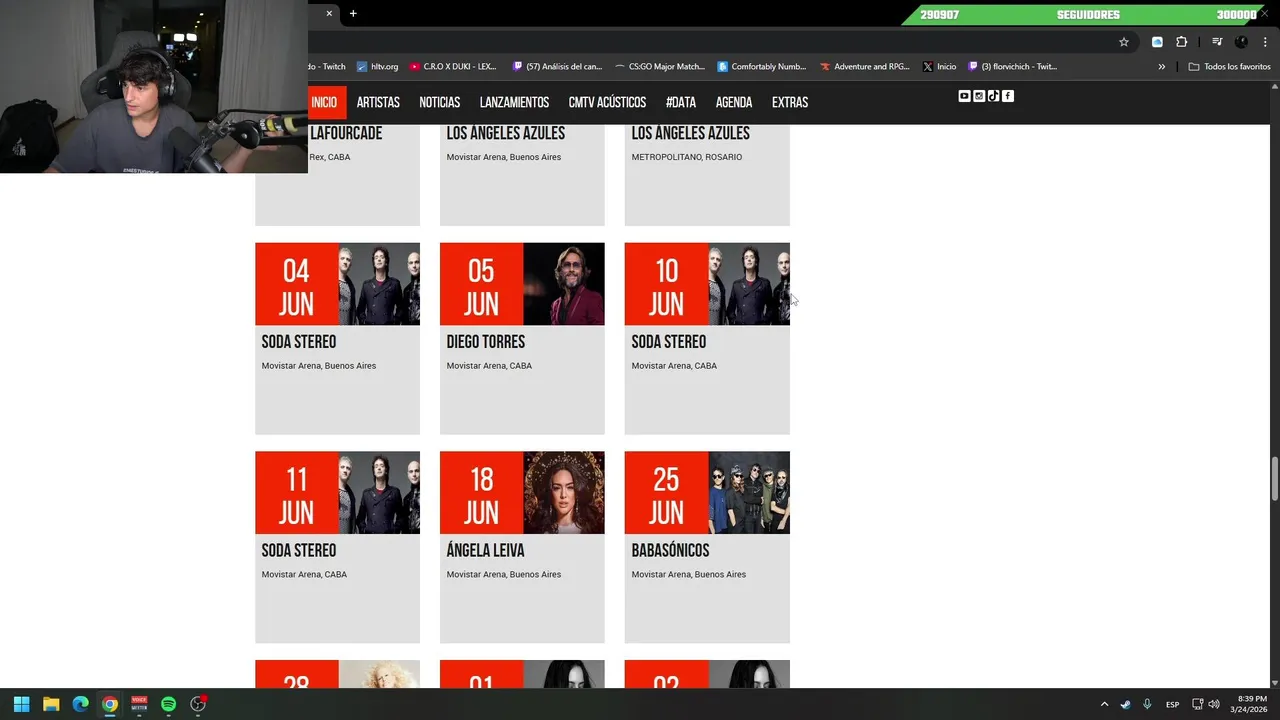Open the network status tray icon
Viewport: 1280px width, 720px height.
tap(1198, 704)
